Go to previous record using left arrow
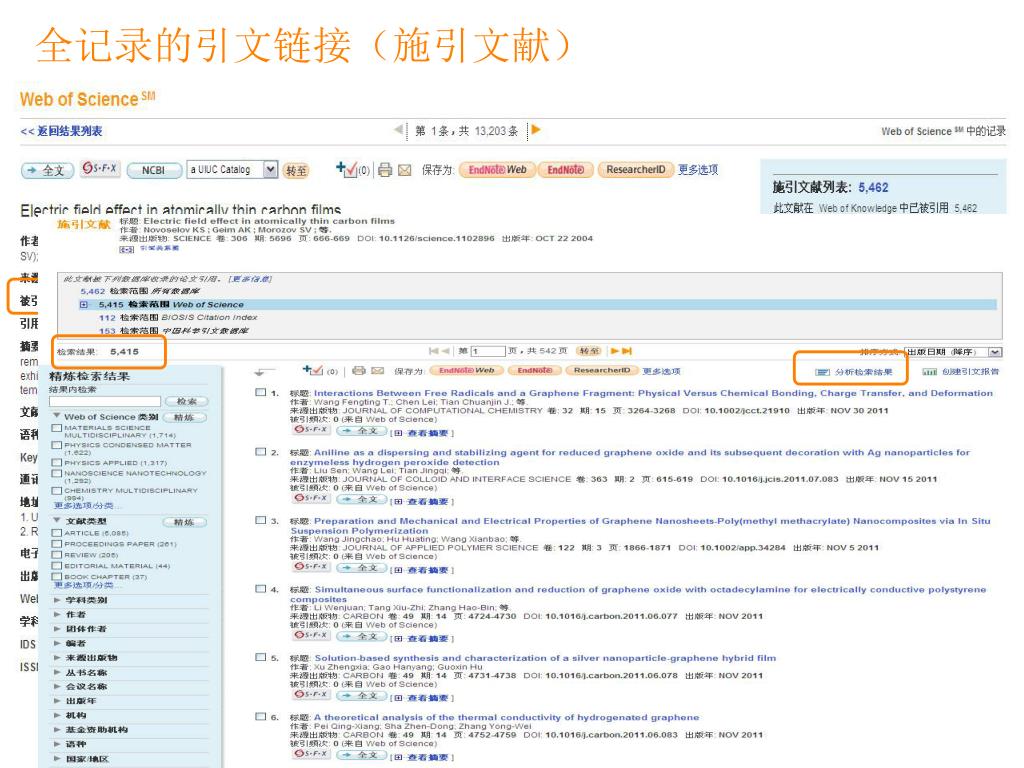 coord(398,129)
